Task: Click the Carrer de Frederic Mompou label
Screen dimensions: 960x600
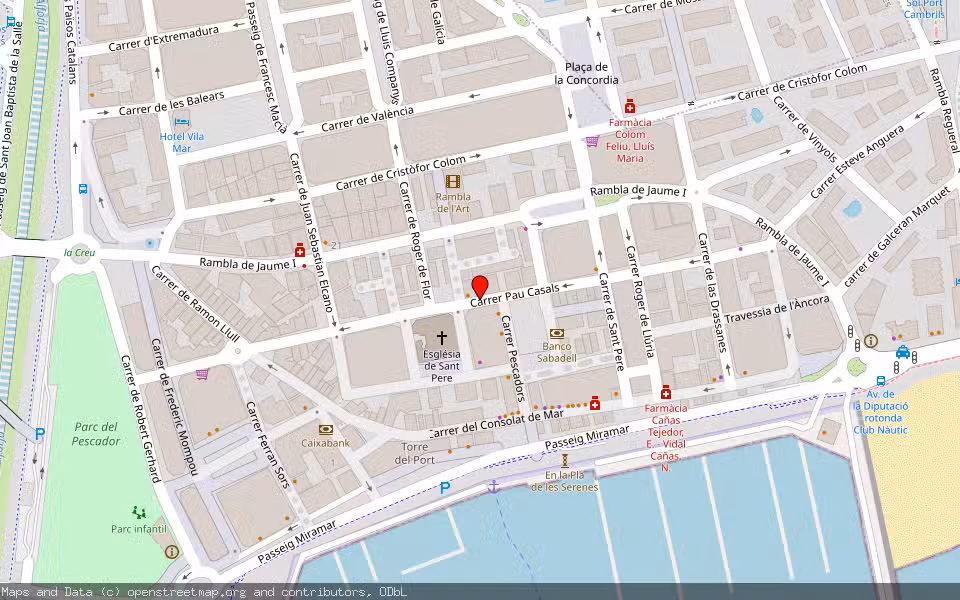Action: coord(175,406)
